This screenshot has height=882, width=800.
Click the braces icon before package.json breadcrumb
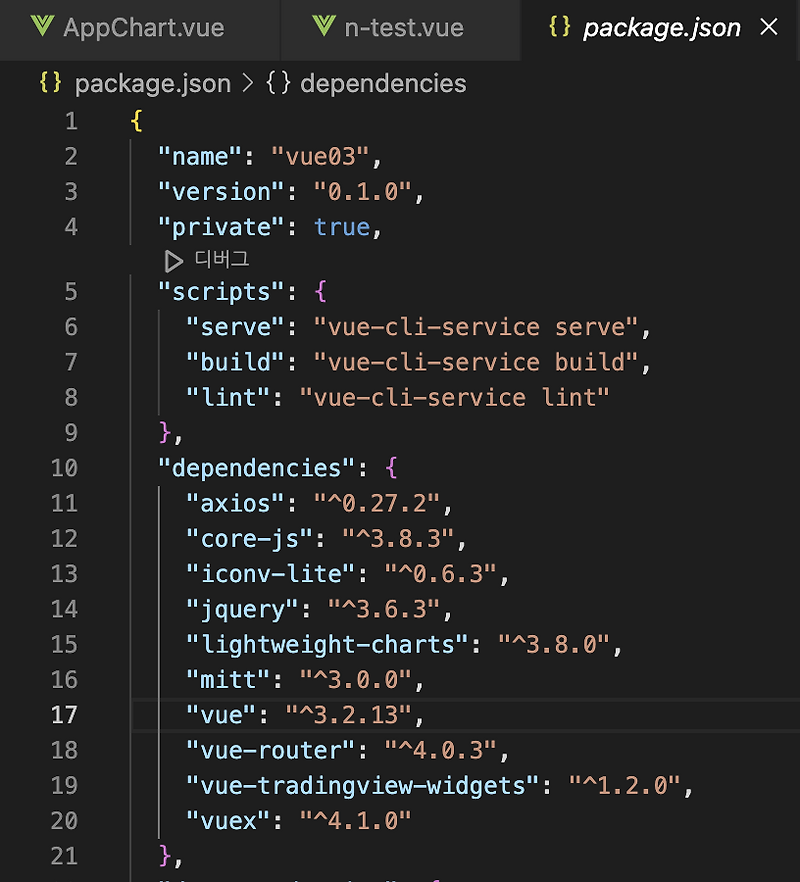(48, 84)
